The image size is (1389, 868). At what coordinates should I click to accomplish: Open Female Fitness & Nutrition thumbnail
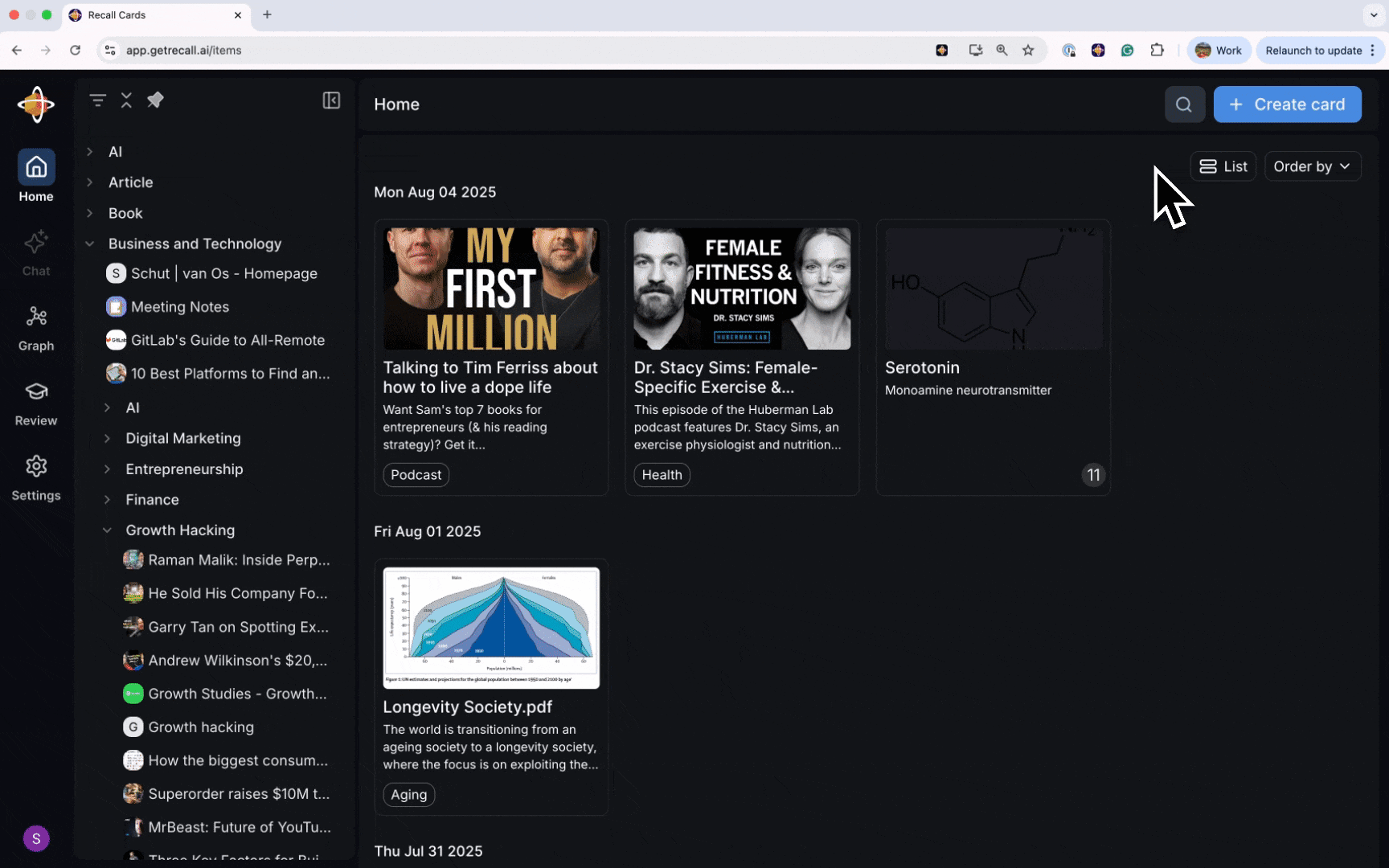(742, 289)
